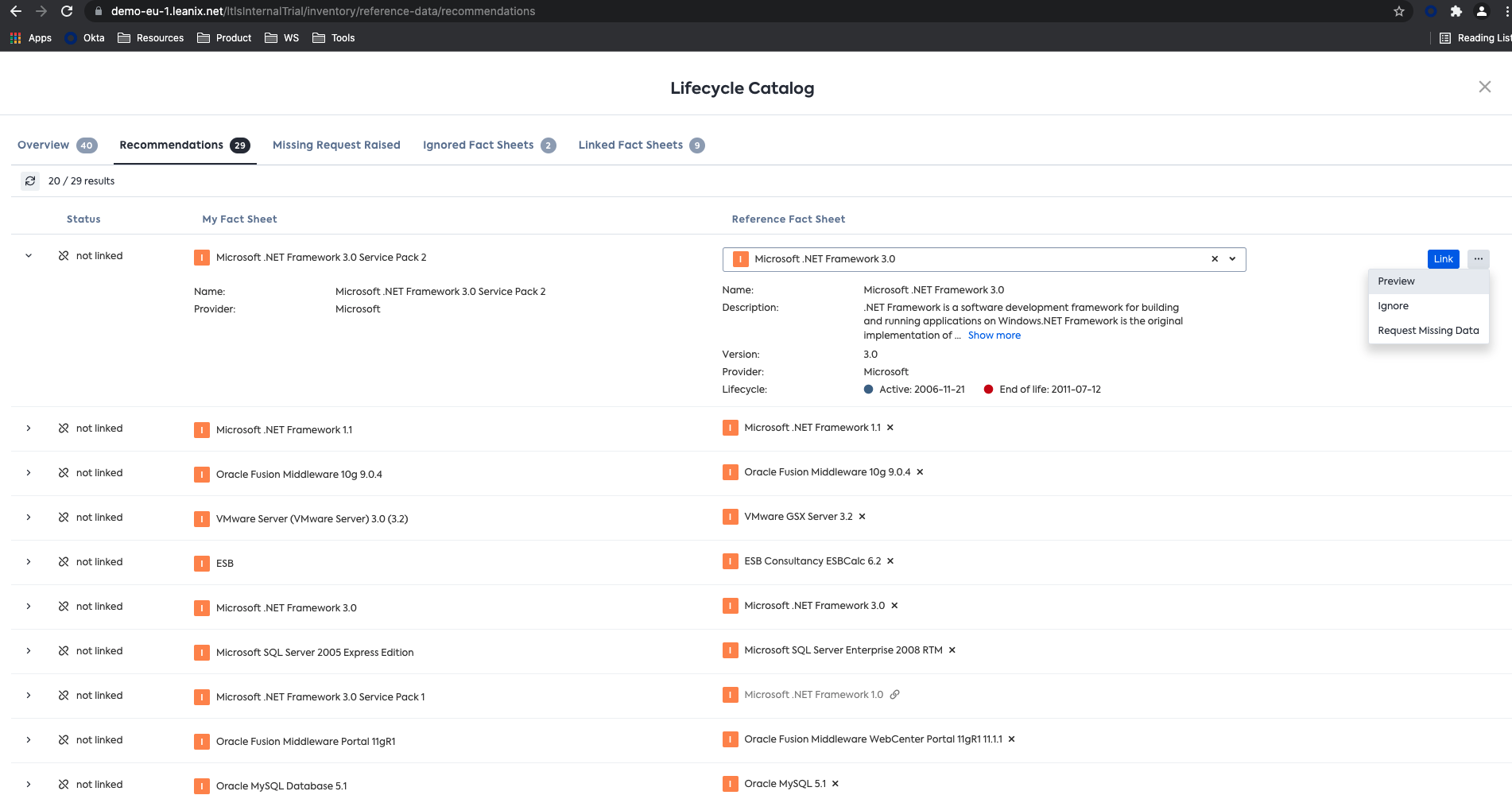This screenshot has width=1512, height=795.
Task: Choose Preview from the options menu
Action: coord(1428,281)
